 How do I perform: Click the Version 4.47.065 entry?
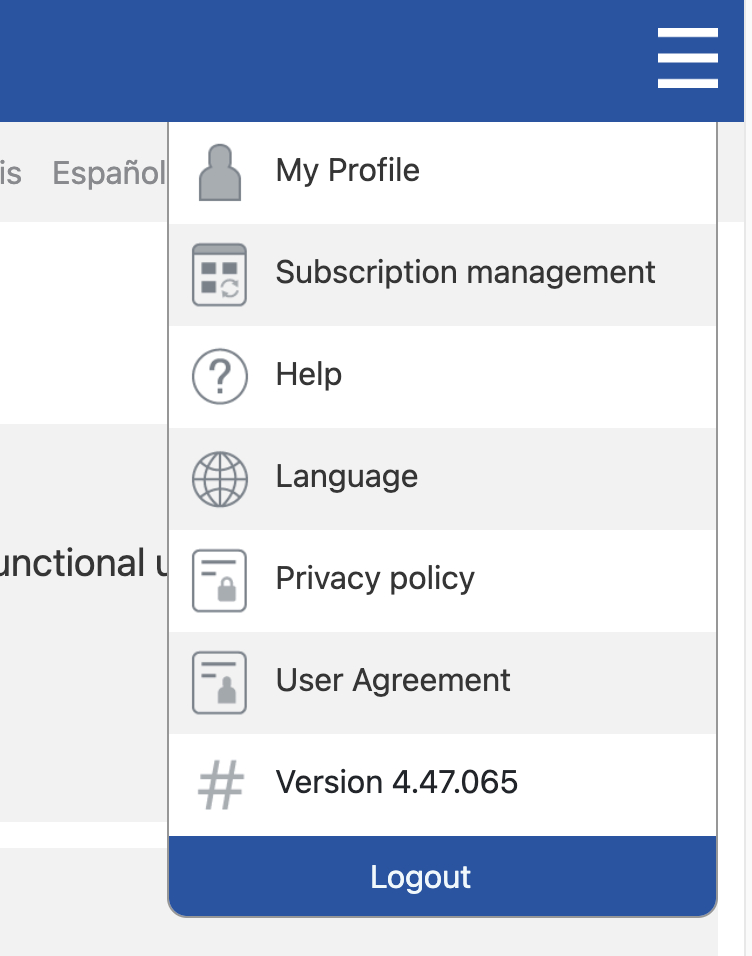(397, 783)
